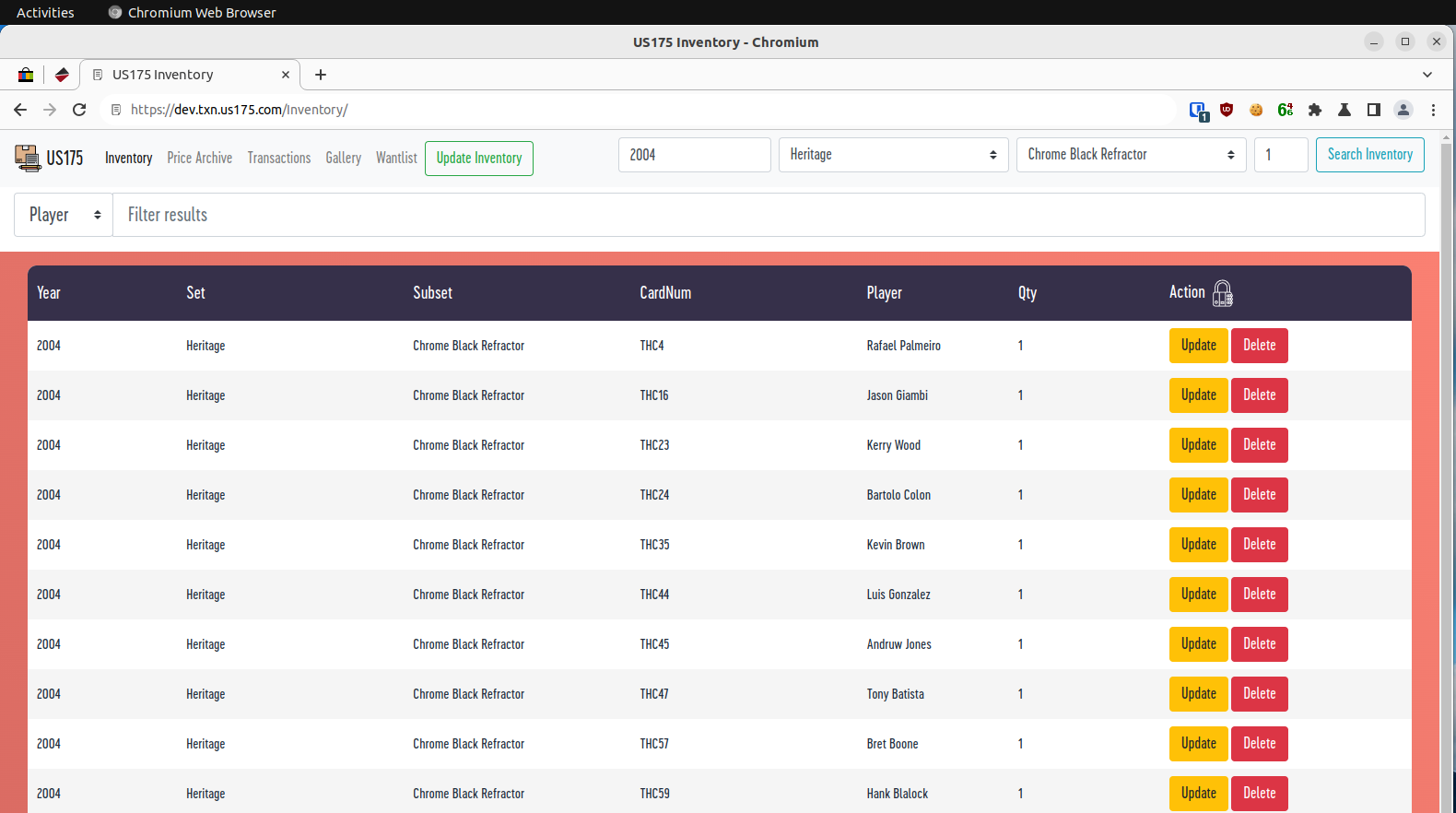Open the Player filter type dropdown
The height and width of the screenshot is (813, 1456).
click(64, 215)
